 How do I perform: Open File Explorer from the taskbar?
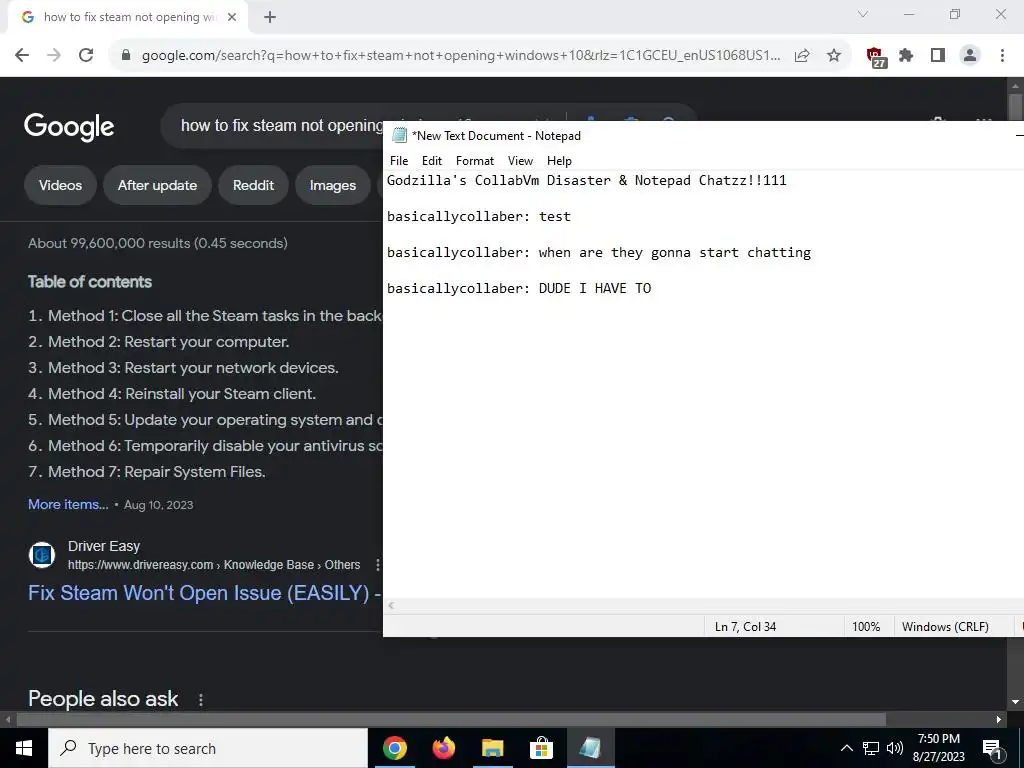492,748
